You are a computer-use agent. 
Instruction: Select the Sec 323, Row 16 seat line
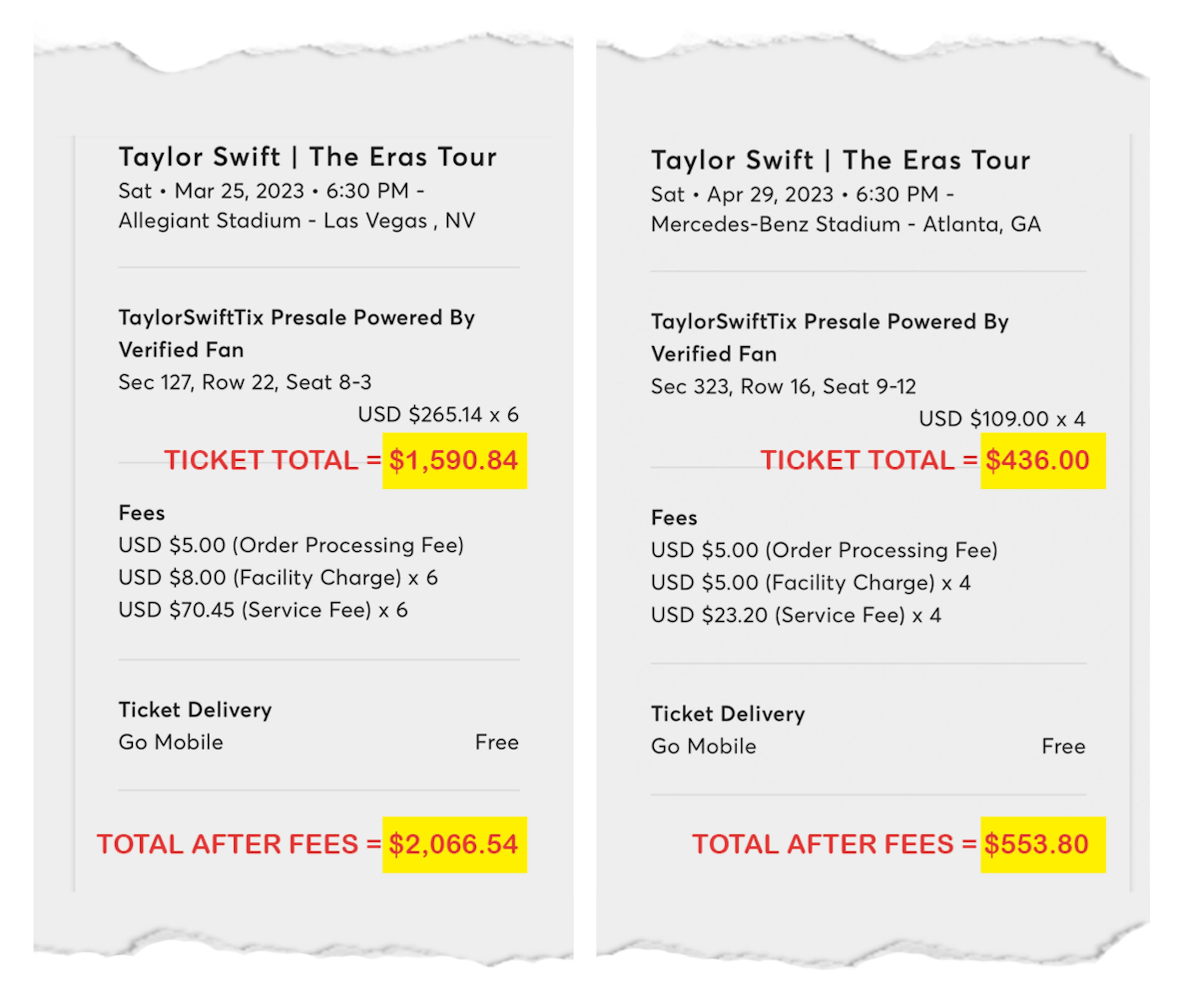point(784,387)
